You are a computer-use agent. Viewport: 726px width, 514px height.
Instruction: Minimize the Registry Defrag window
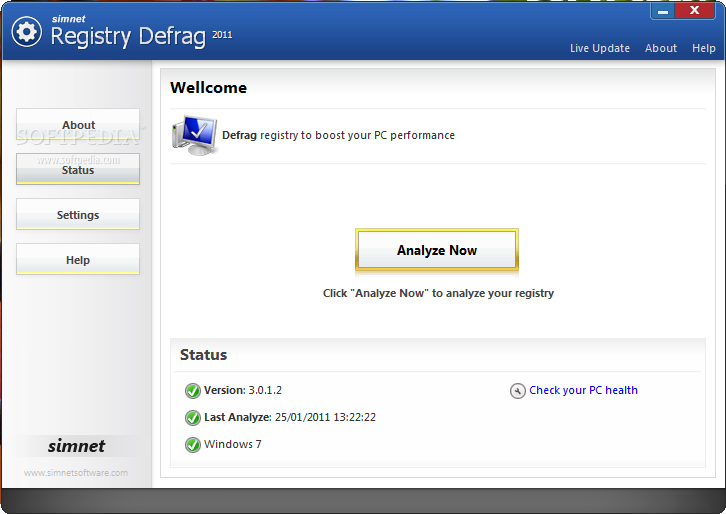tap(663, 11)
